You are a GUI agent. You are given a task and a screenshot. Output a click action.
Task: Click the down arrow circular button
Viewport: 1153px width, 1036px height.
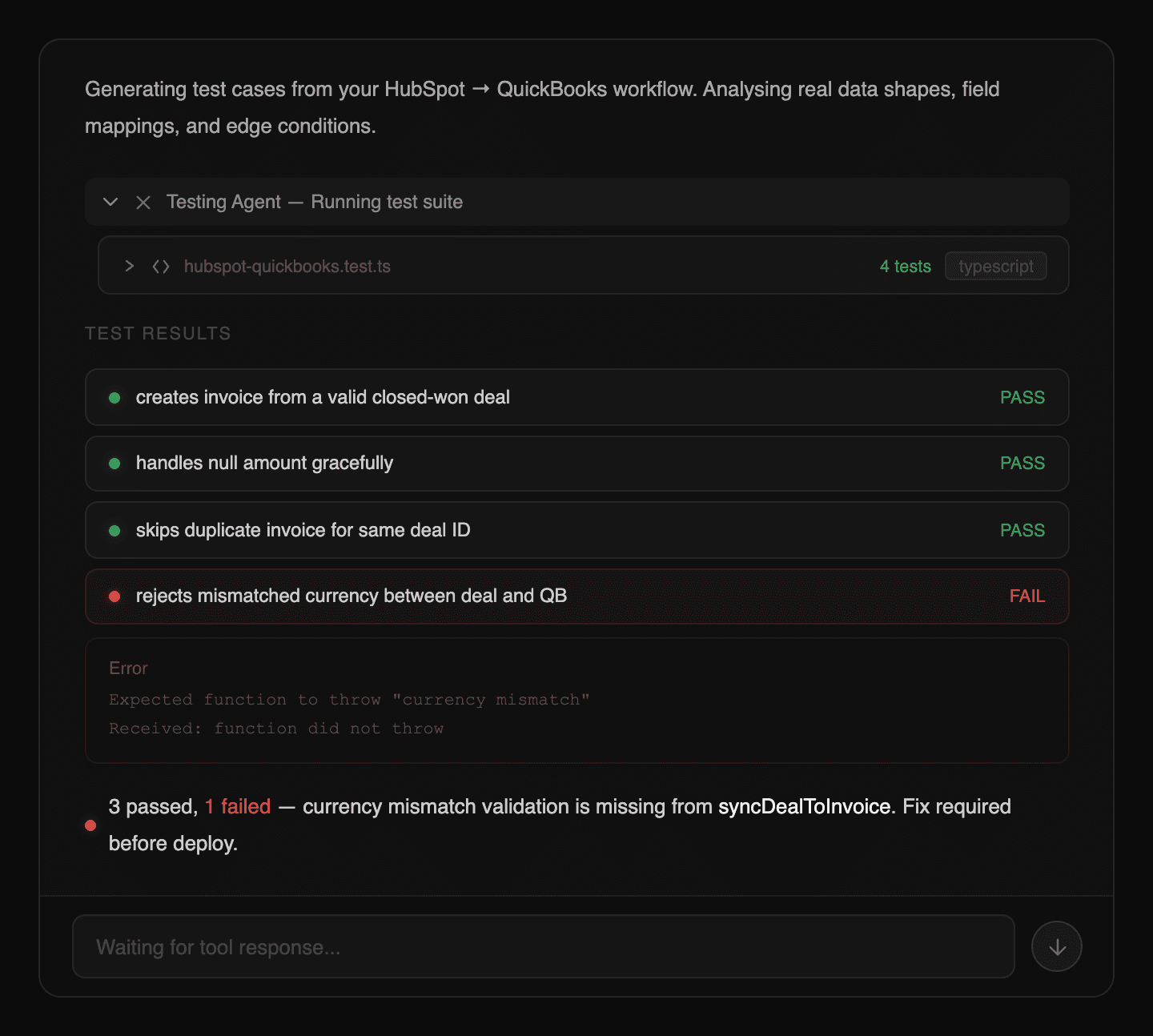click(1057, 947)
